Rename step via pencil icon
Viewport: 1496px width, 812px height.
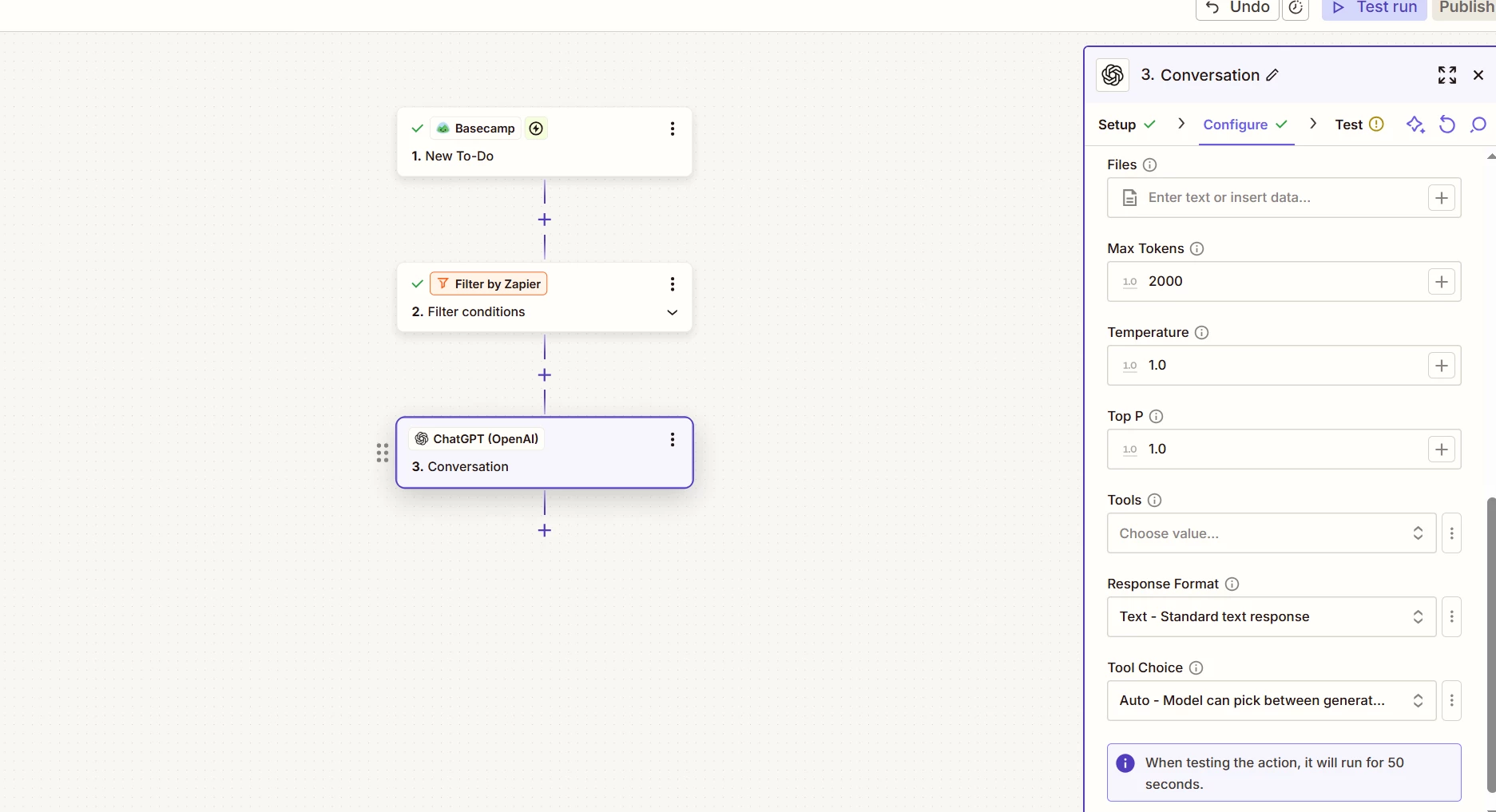pyautogui.click(x=1273, y=75)
